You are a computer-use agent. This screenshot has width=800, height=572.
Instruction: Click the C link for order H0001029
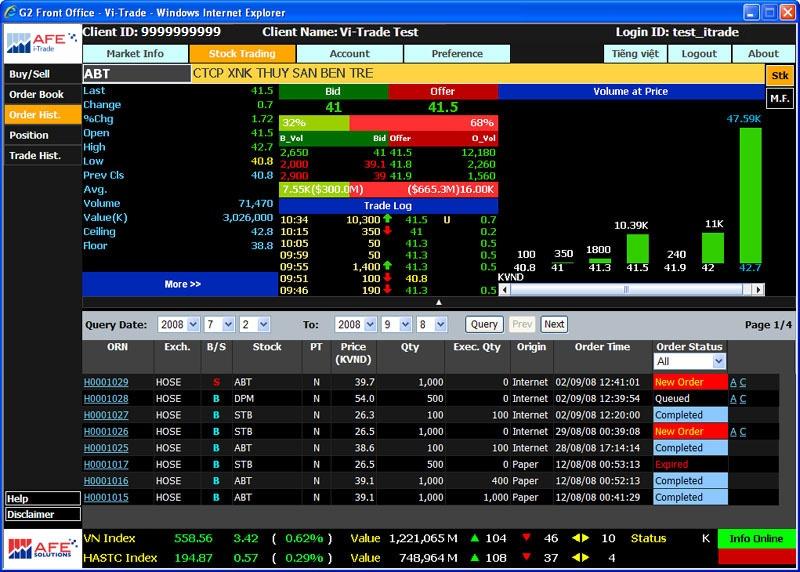[x=743, y=382]
